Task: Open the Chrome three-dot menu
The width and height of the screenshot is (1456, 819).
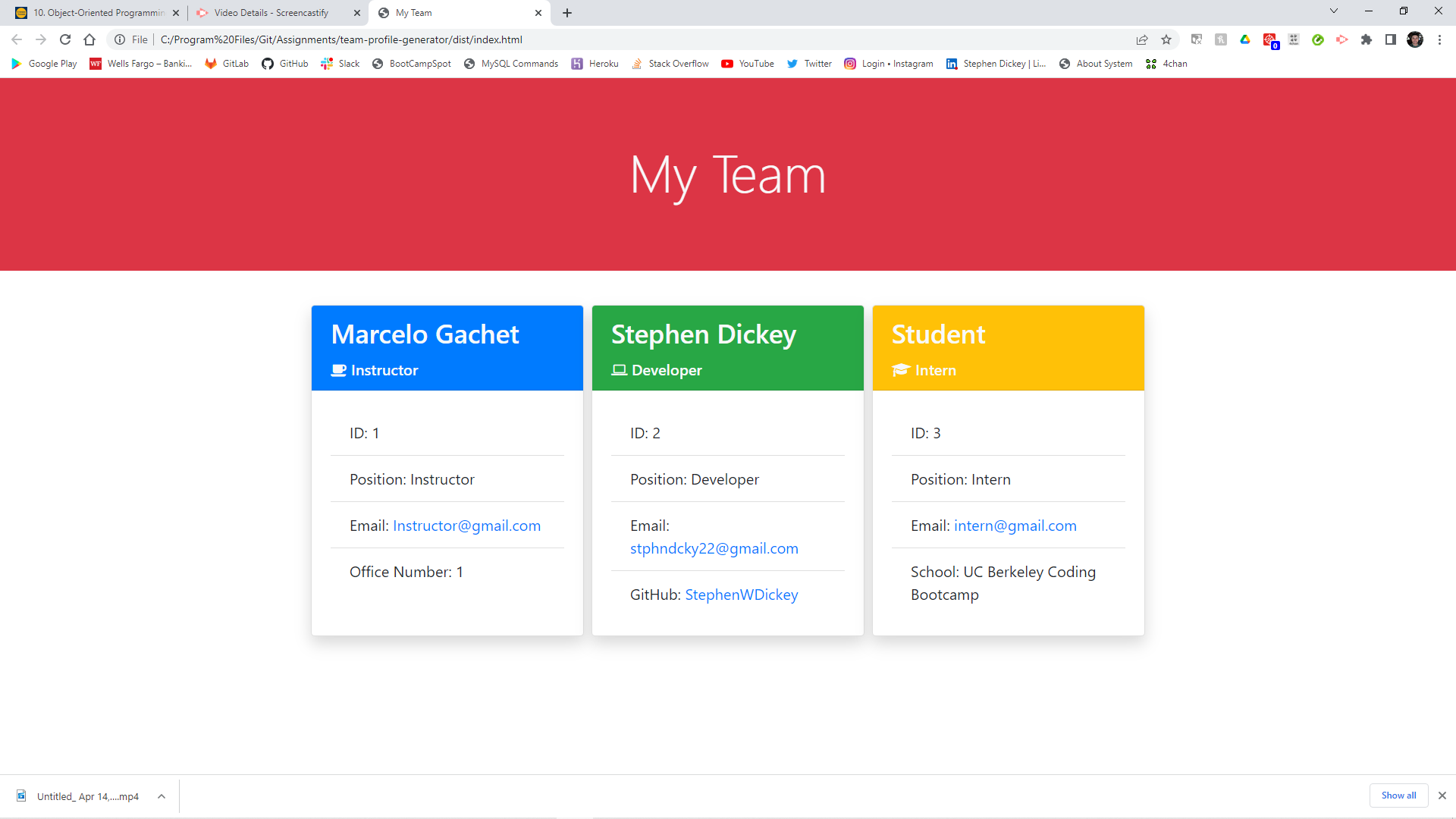Action: 1439,39
